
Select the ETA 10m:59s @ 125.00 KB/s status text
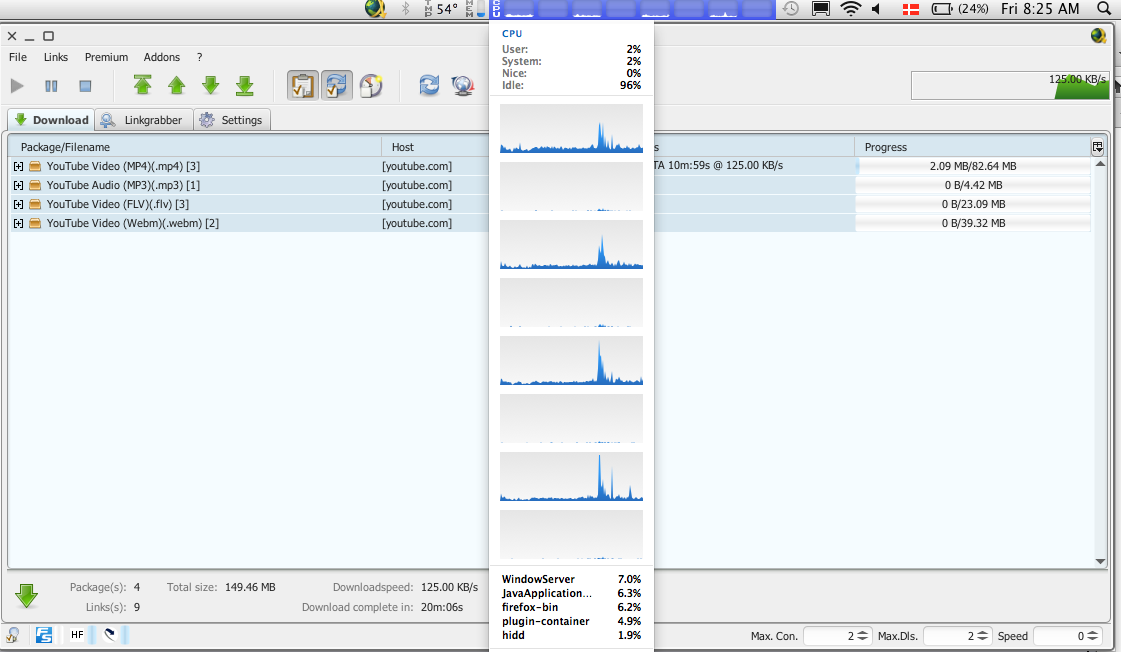(x=718, y=165)
